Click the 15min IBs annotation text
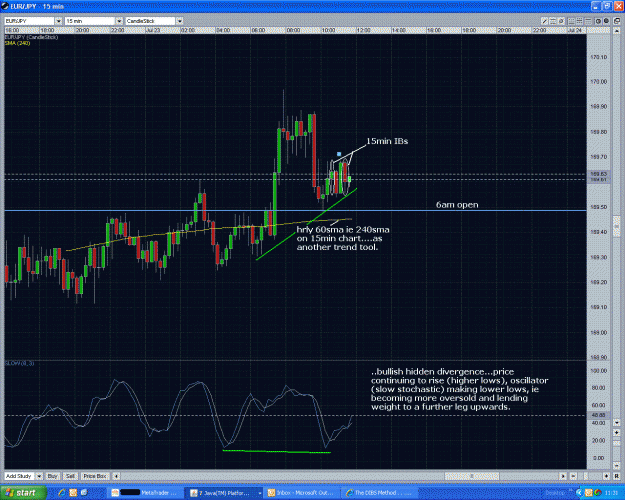 pos(387,141)
